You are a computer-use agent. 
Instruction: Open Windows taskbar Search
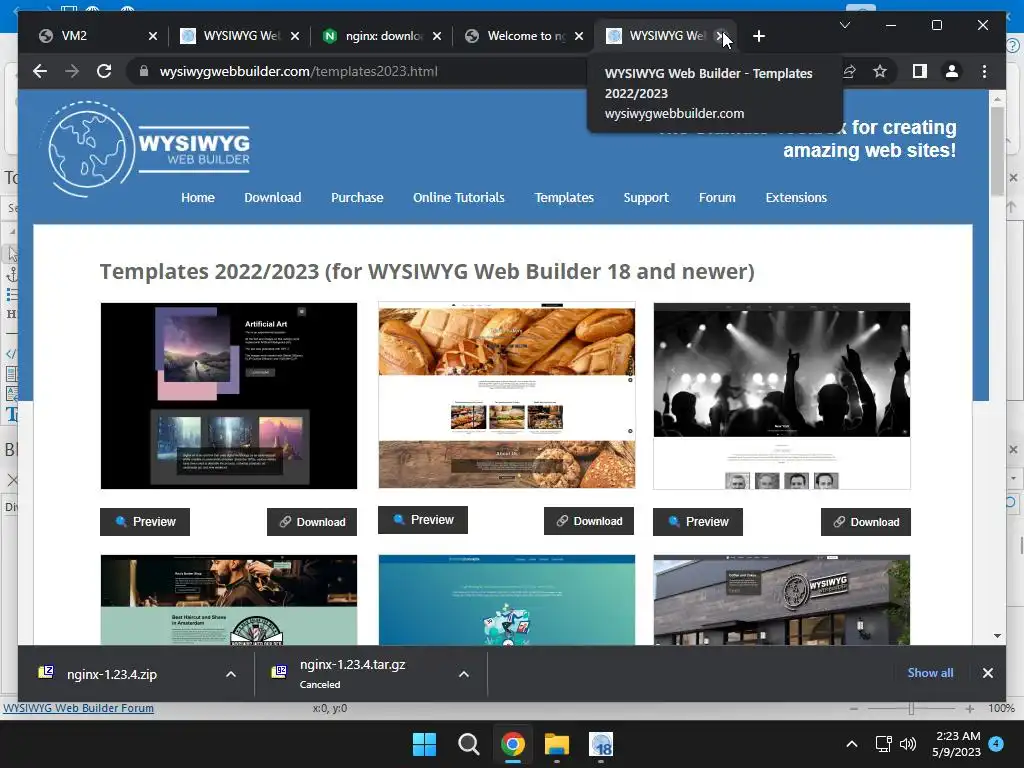point(468,744)
